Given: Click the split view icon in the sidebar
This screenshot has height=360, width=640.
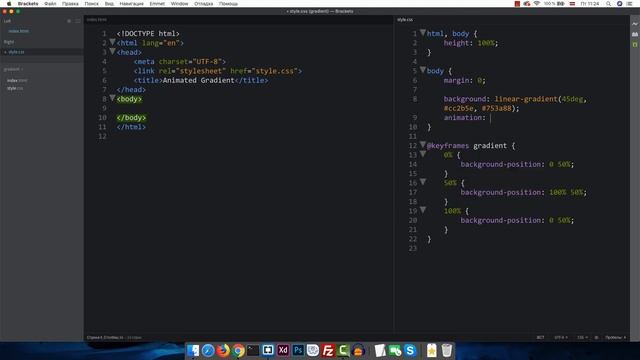Looking at the screenshot, I should [x=78, y=21].
